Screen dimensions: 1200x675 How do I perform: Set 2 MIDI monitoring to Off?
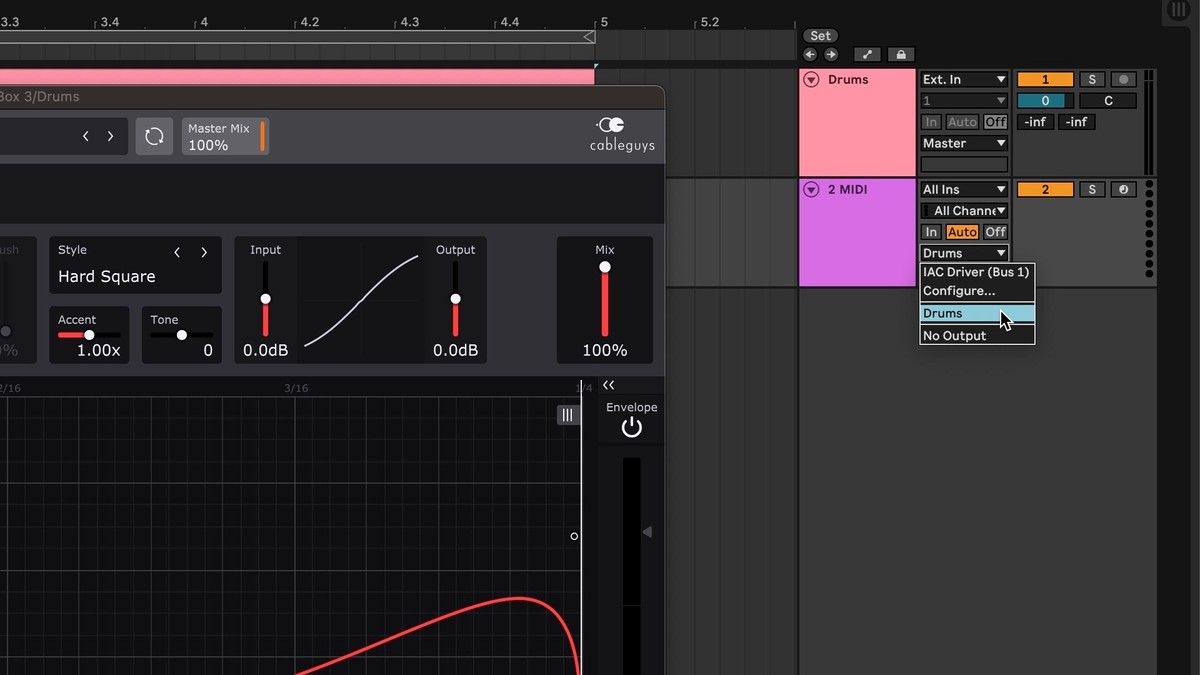point(995,232)
